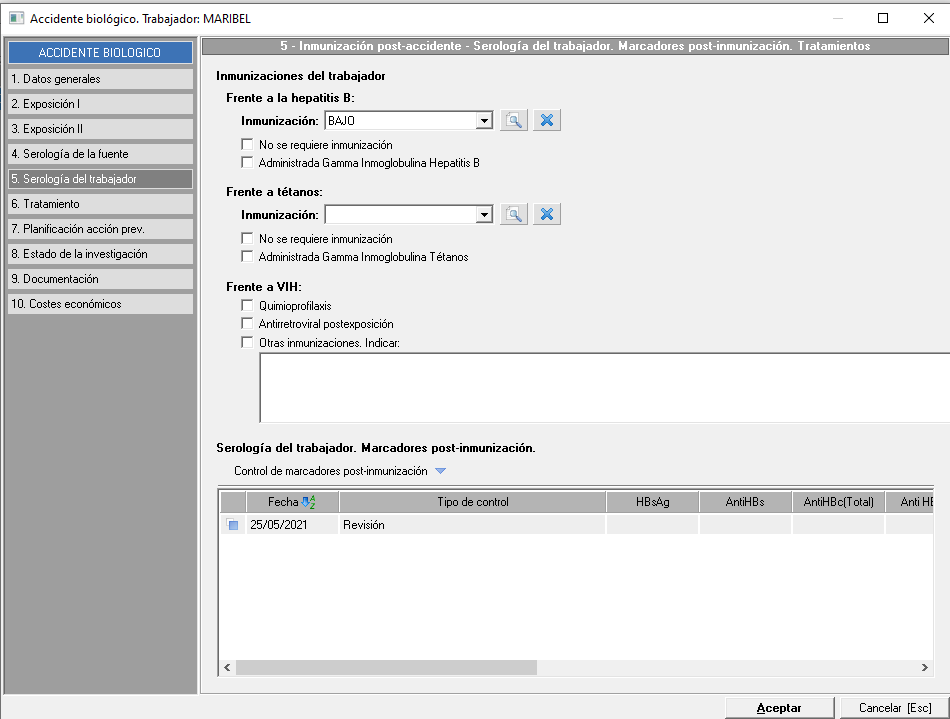
Task: Check the Quimioprofilaxis option
Action: click(248, 305)
